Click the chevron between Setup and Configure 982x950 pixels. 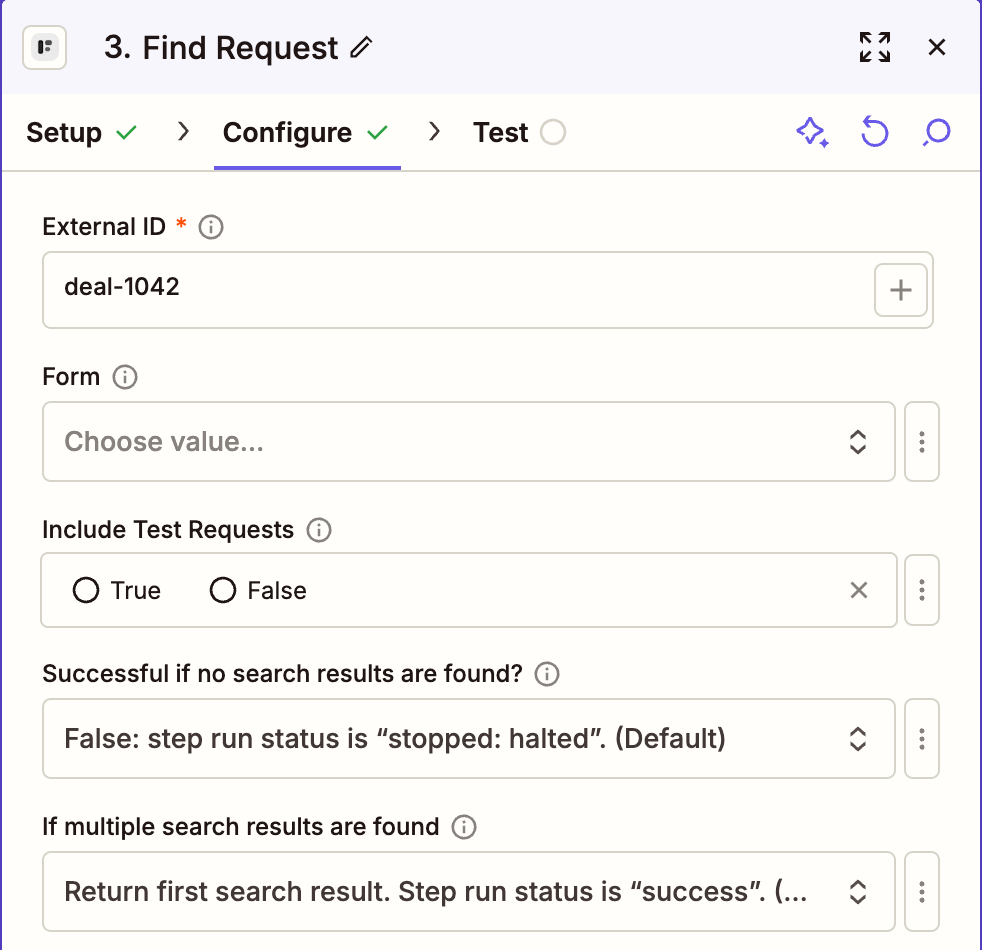click(x=183, y=132)
